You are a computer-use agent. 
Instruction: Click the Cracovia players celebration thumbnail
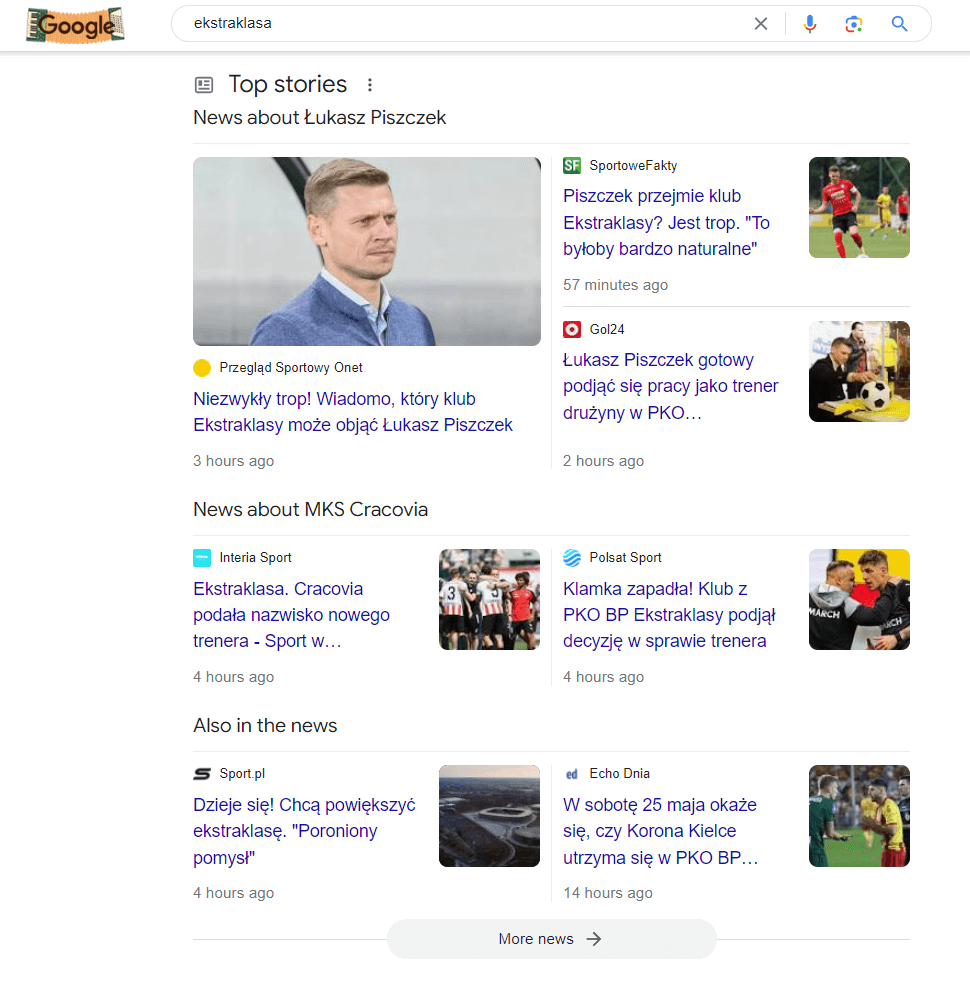tap(489, 599)
